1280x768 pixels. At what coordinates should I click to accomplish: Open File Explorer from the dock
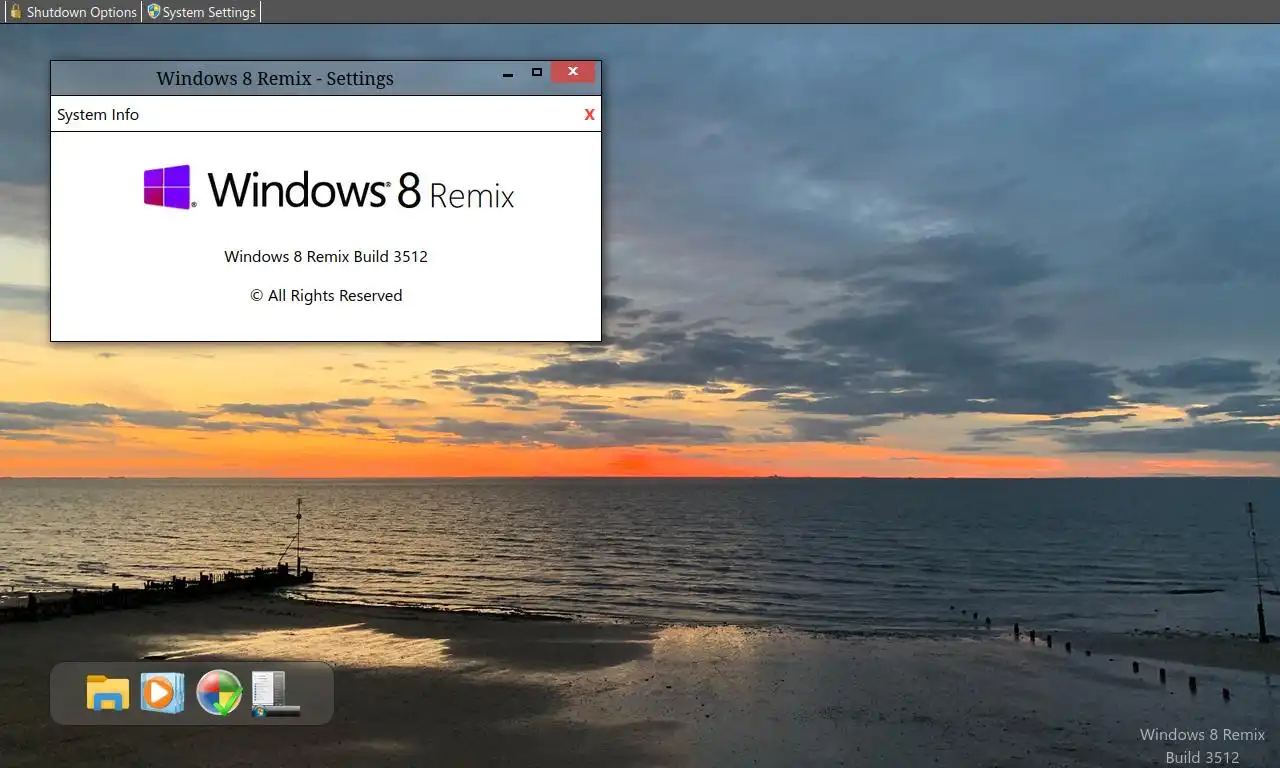(x=108, y=693)
